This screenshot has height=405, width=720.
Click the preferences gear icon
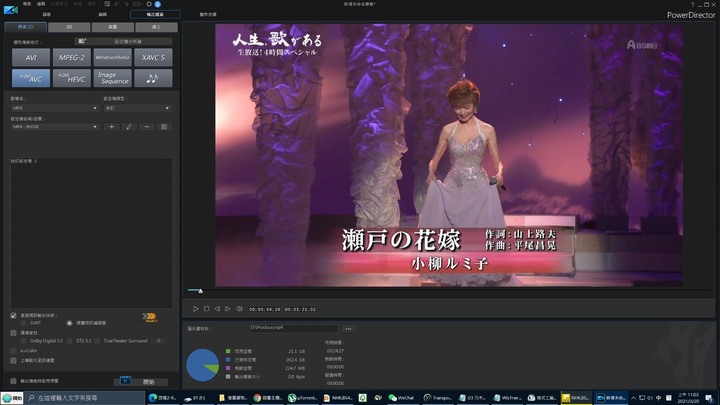[149, 4]
